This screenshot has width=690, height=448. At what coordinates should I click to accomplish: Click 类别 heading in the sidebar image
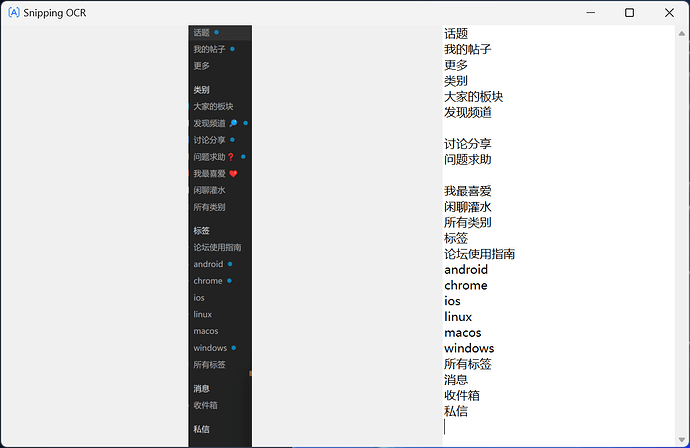202,90
